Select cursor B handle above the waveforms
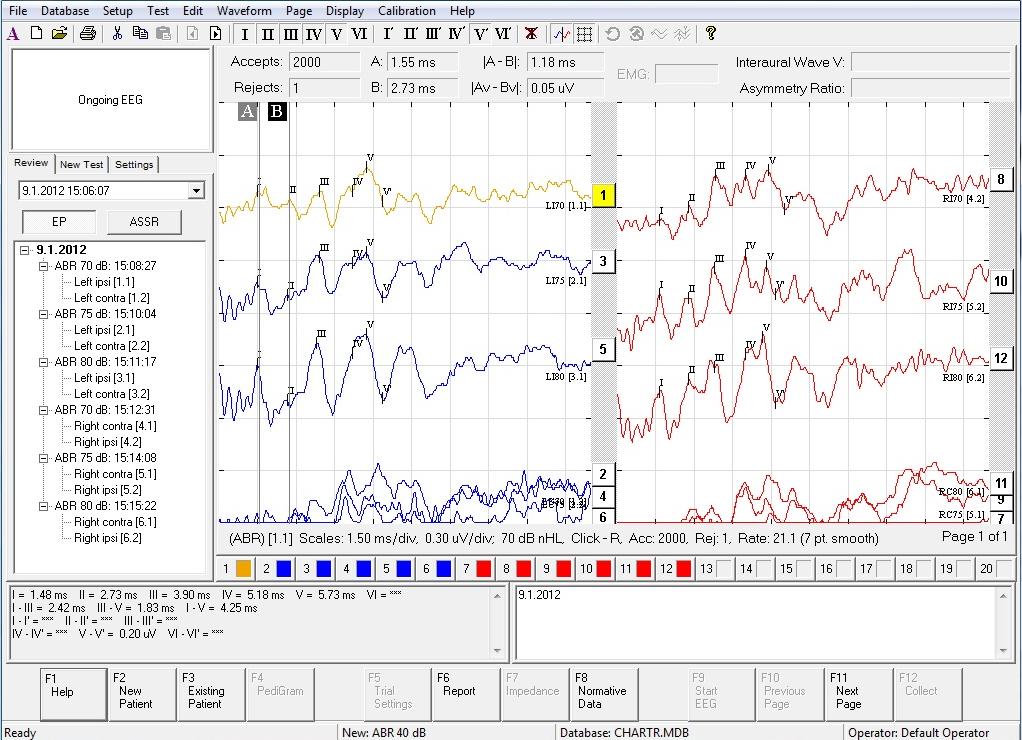 pyautogui.click(x=277, y=111)
